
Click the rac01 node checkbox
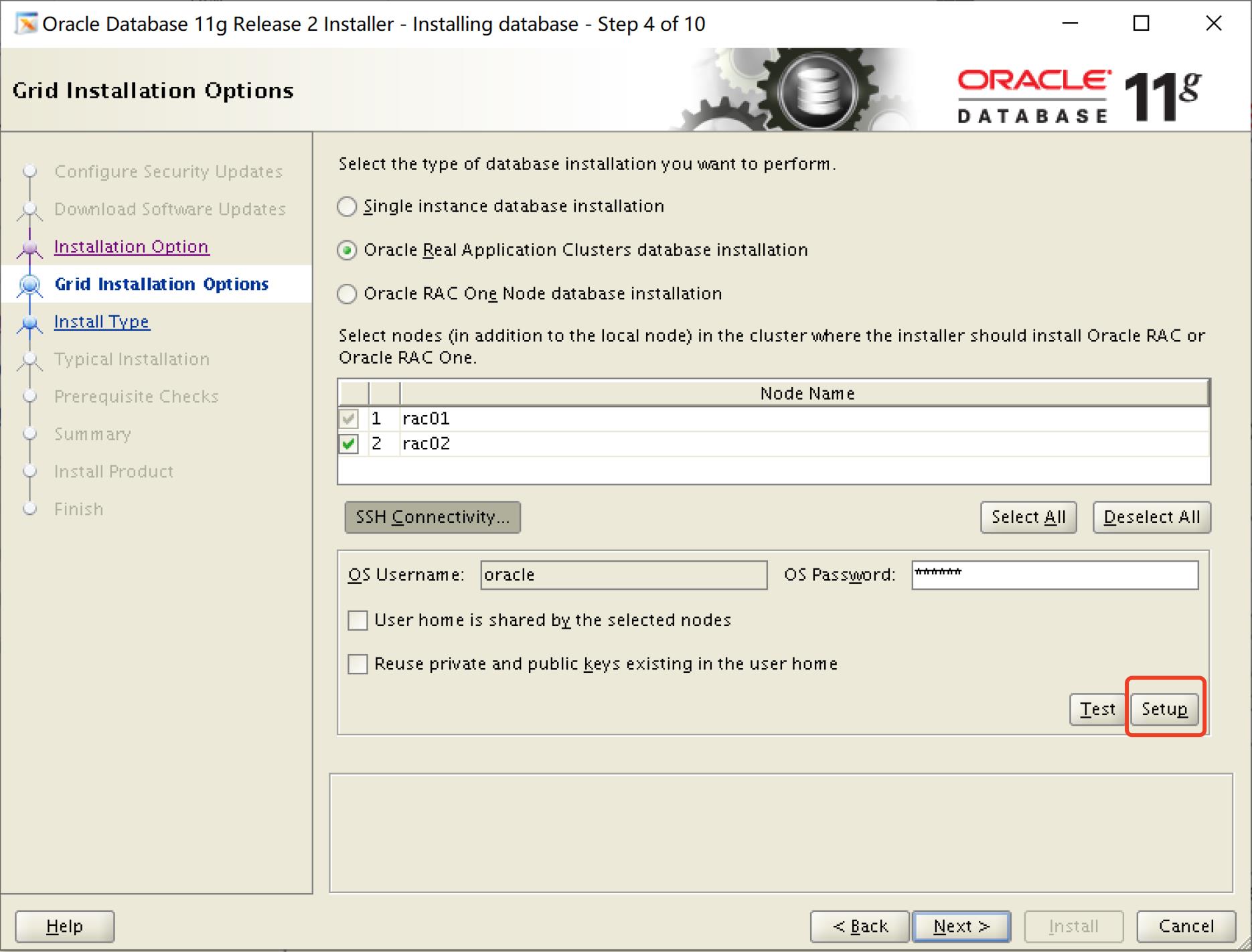click(x=349, y=418)
